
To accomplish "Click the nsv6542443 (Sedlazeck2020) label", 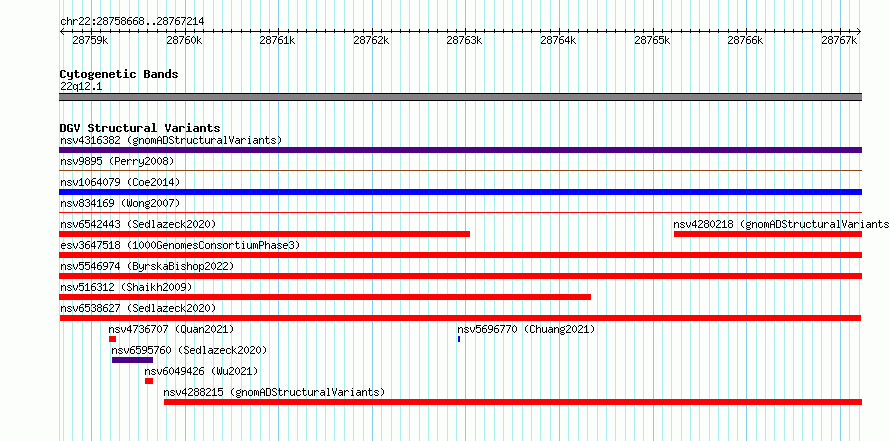I will pos(138,224).
